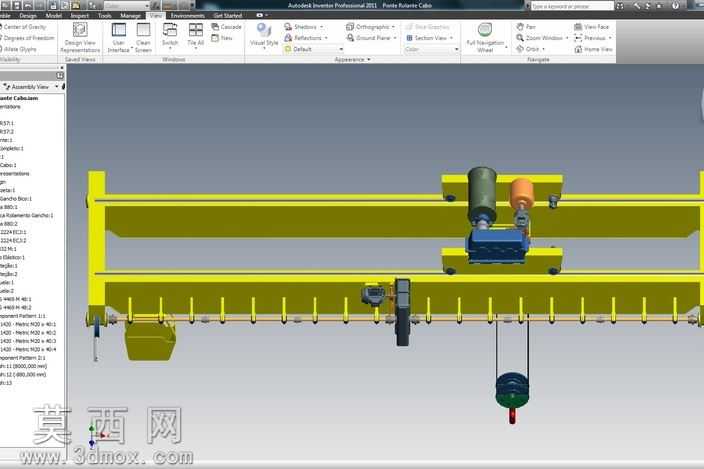Viewport: 704px width, 469px height.
Task: Open Design View Representations
Action: [80, 38]
